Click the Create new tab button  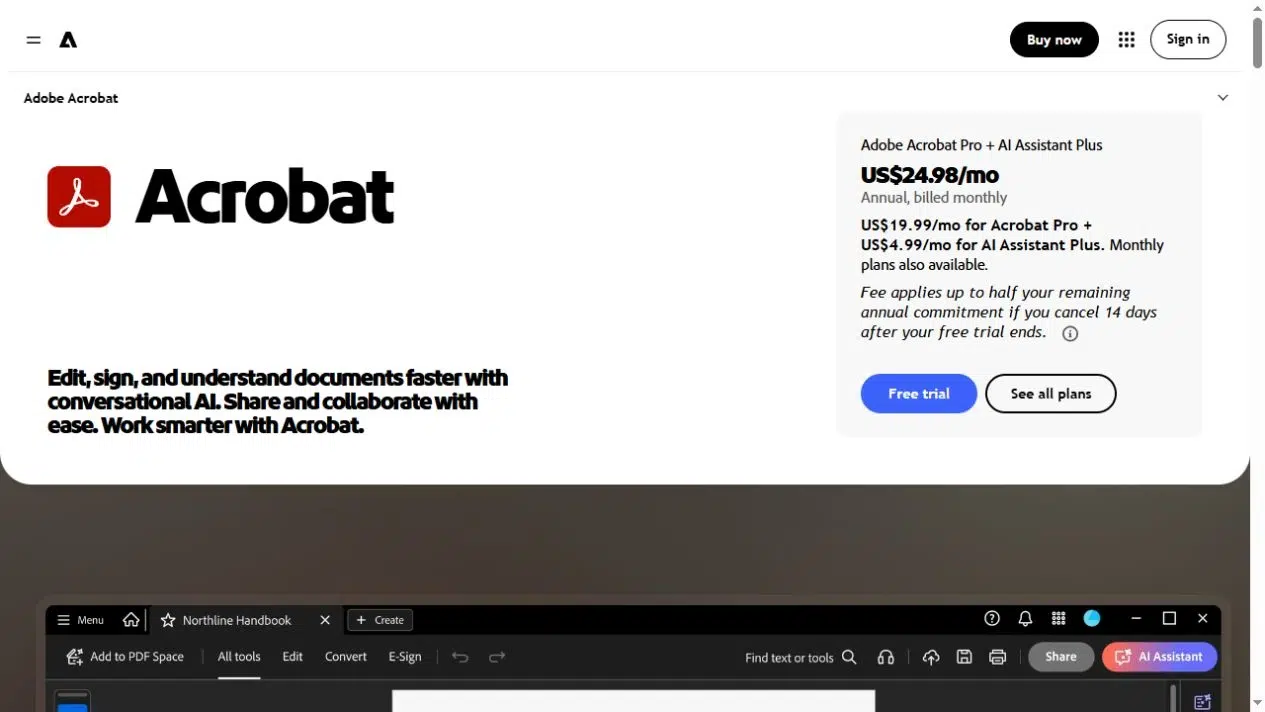coord(380,620)
